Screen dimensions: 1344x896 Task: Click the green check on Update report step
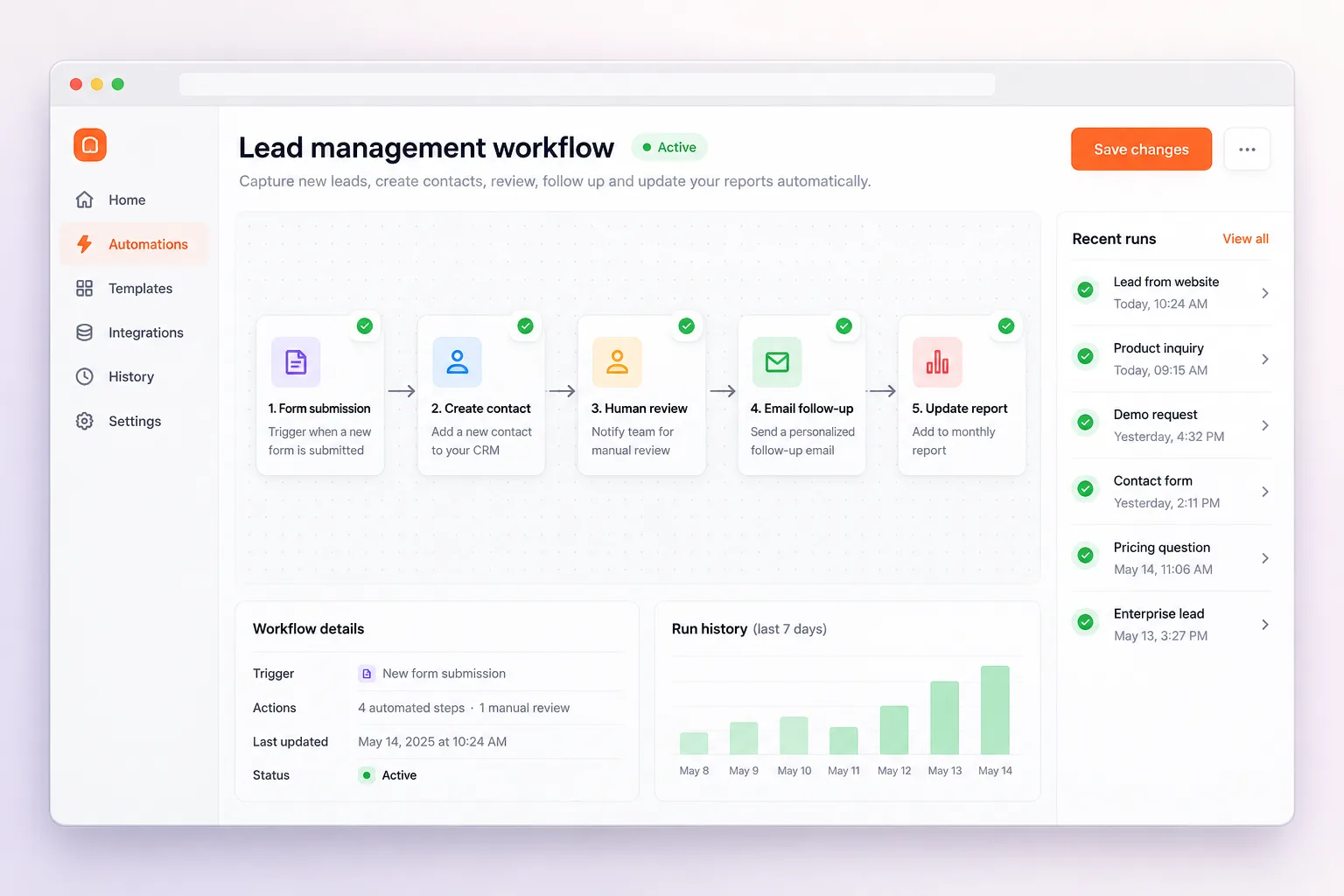tap(1006, 325)
